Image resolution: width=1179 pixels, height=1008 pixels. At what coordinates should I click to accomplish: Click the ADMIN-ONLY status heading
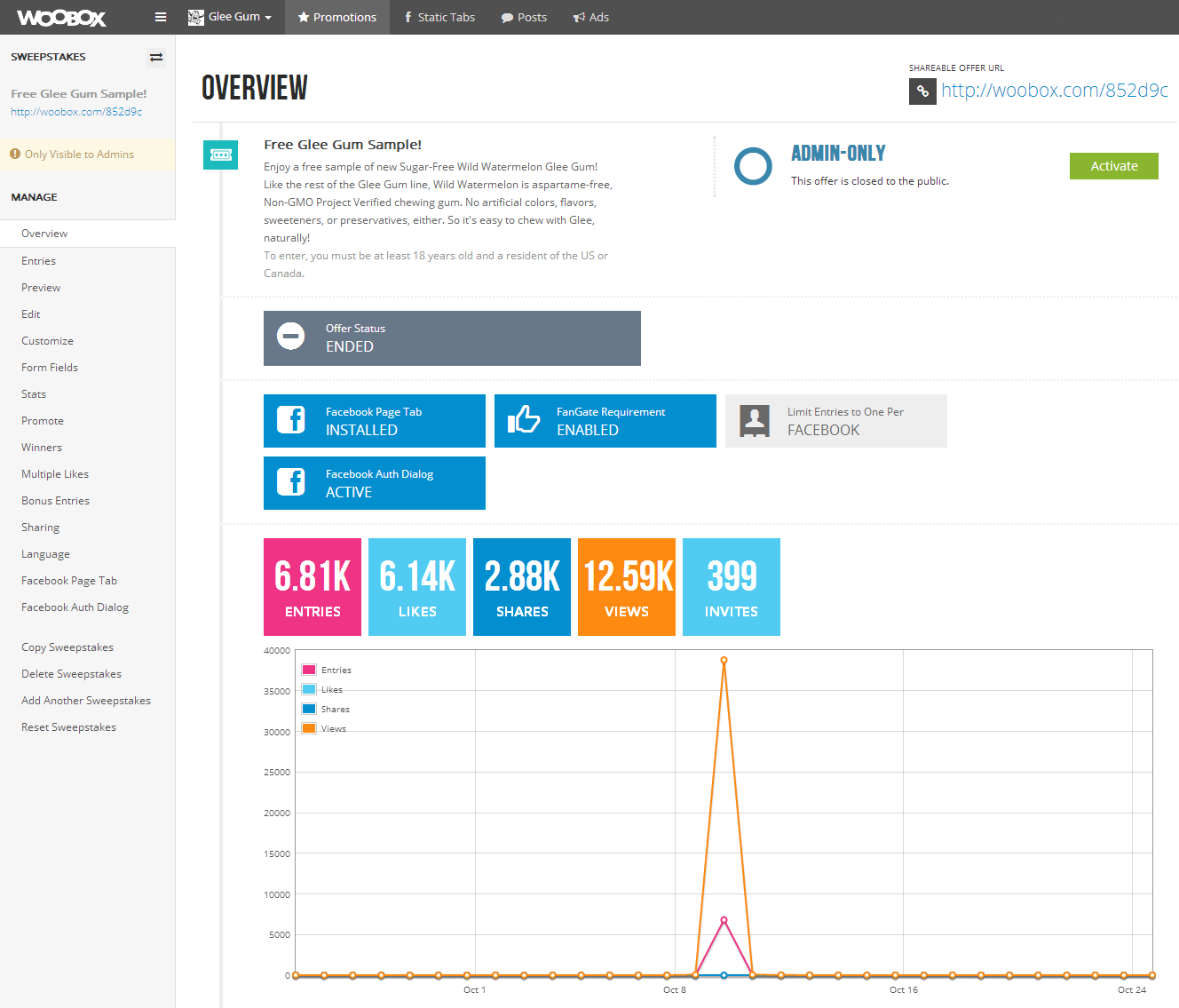[838, 154]
